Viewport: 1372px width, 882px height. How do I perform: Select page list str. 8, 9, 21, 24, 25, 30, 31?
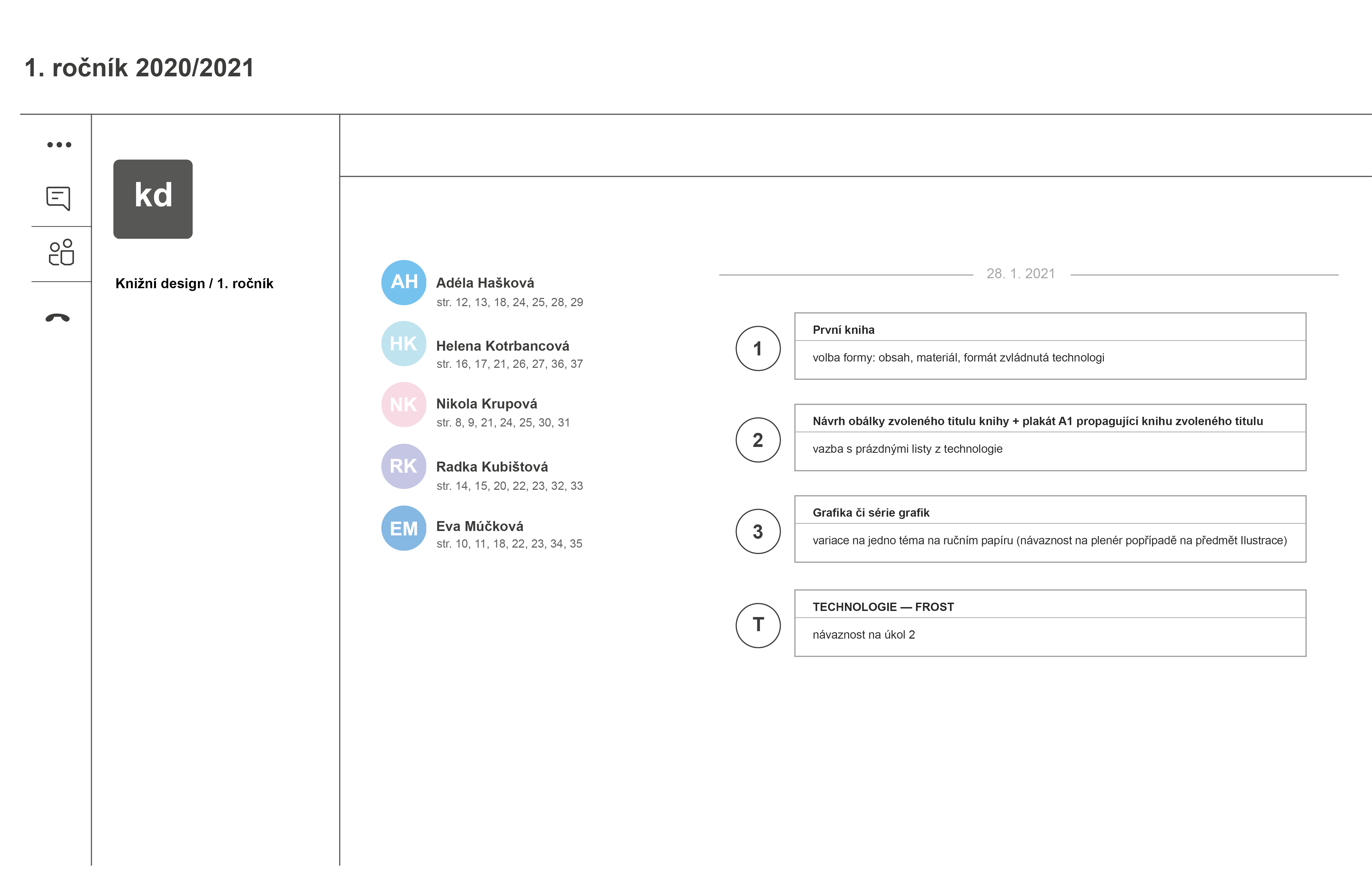point(503,423)
